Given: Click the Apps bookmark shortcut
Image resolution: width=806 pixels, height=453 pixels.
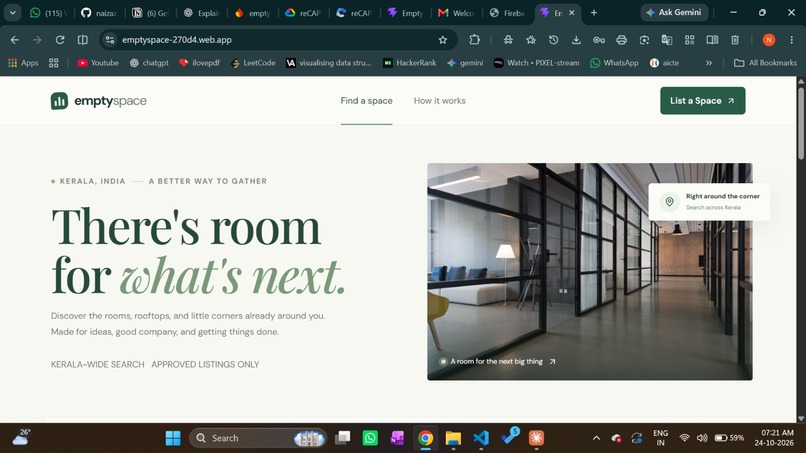Looking at the screenshot, I should pos(23,63).
